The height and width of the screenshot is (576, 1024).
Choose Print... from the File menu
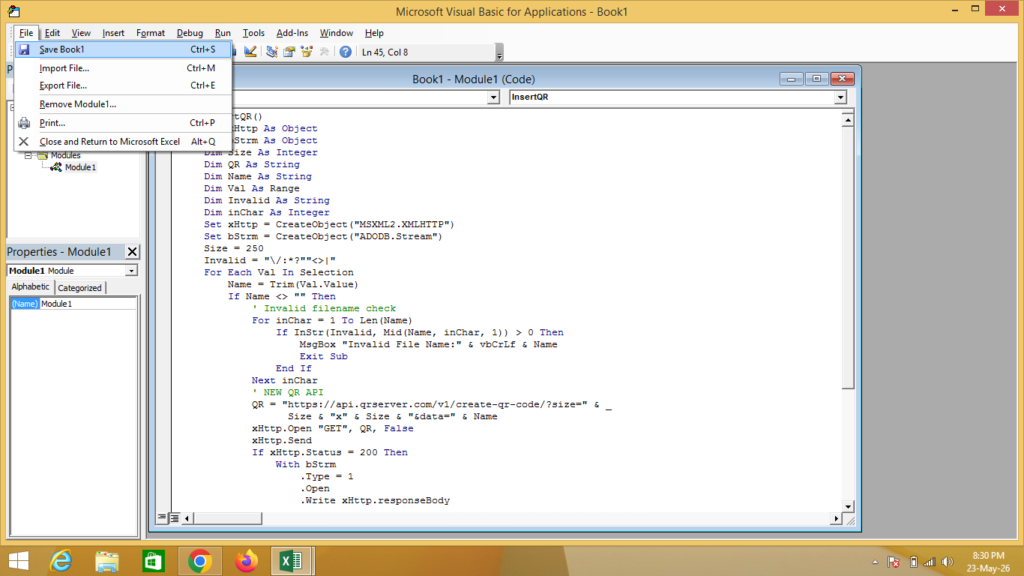pos(123,123)
